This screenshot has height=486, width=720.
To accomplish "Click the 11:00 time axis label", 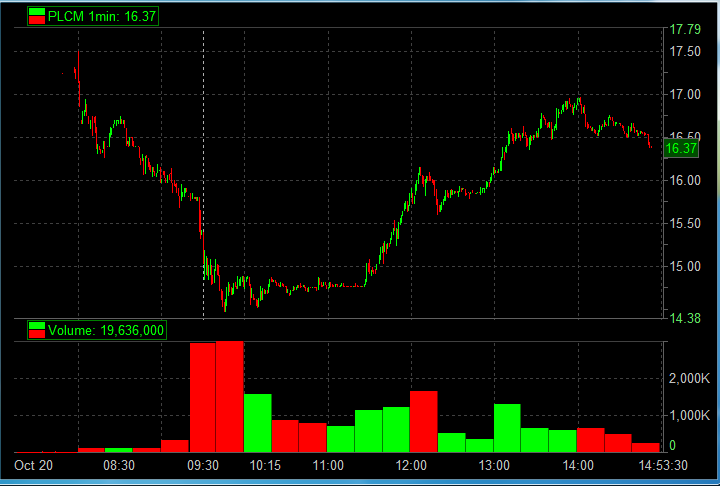I will click(x=328, y=465).
